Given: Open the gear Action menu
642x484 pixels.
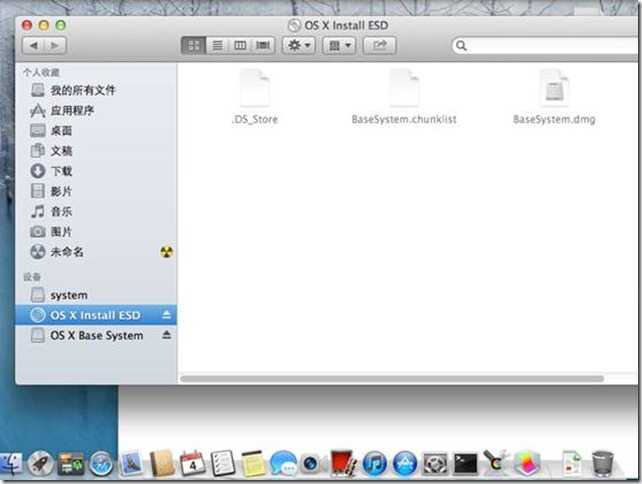Looking at the screenshot, I should coord(299,45).
